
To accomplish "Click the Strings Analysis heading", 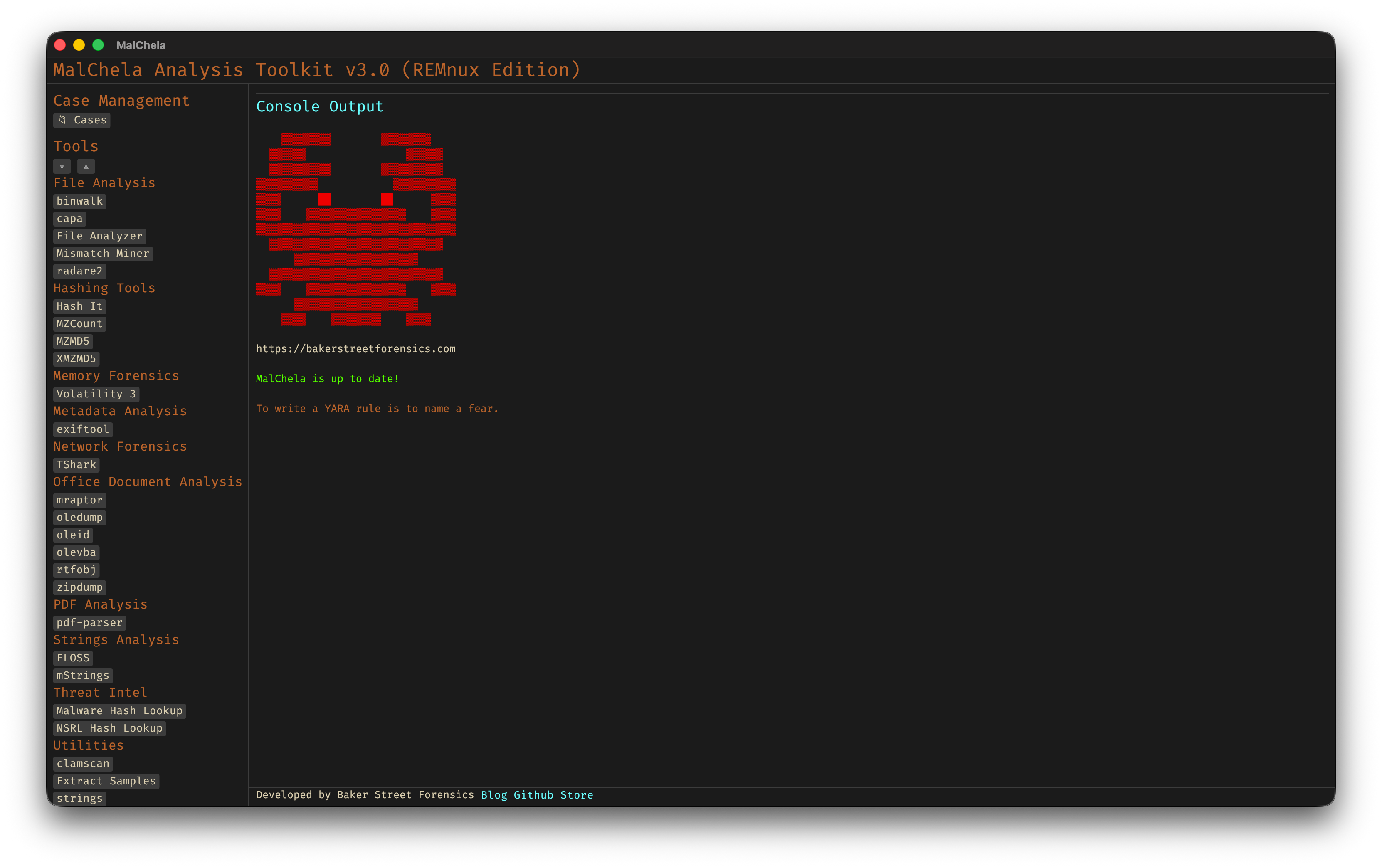I will coord(116,640).
